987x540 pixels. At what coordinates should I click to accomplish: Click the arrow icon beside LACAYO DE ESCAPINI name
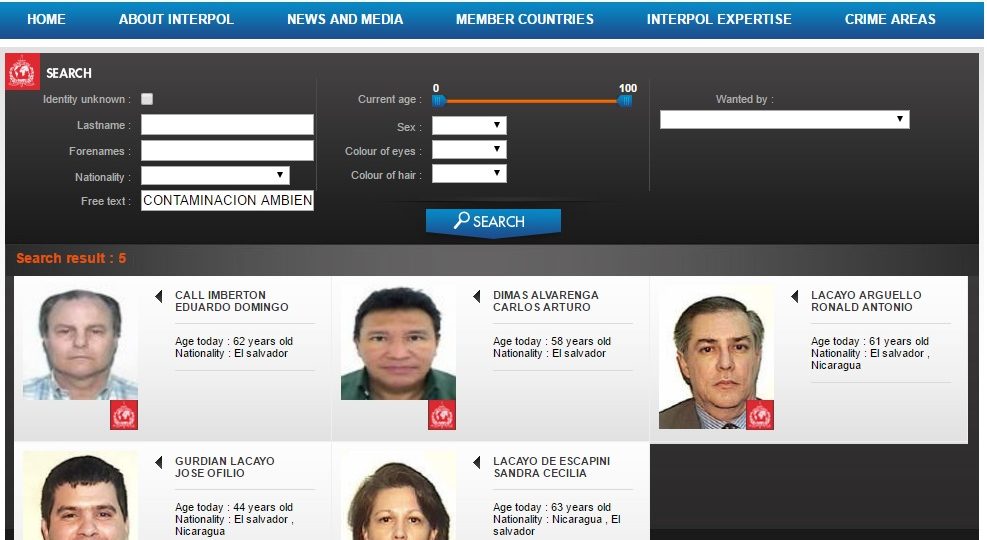point(477,462)
